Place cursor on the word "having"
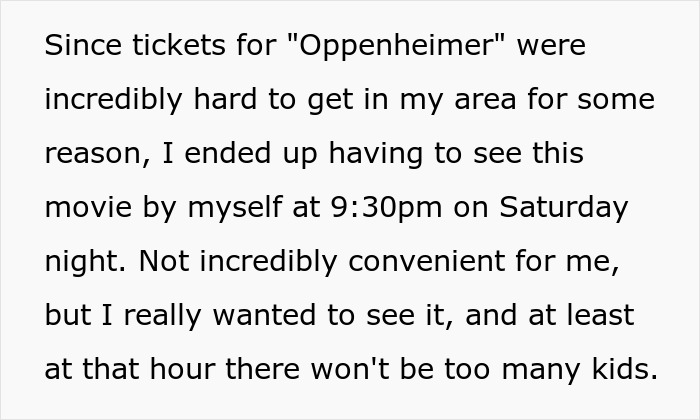 375,154
